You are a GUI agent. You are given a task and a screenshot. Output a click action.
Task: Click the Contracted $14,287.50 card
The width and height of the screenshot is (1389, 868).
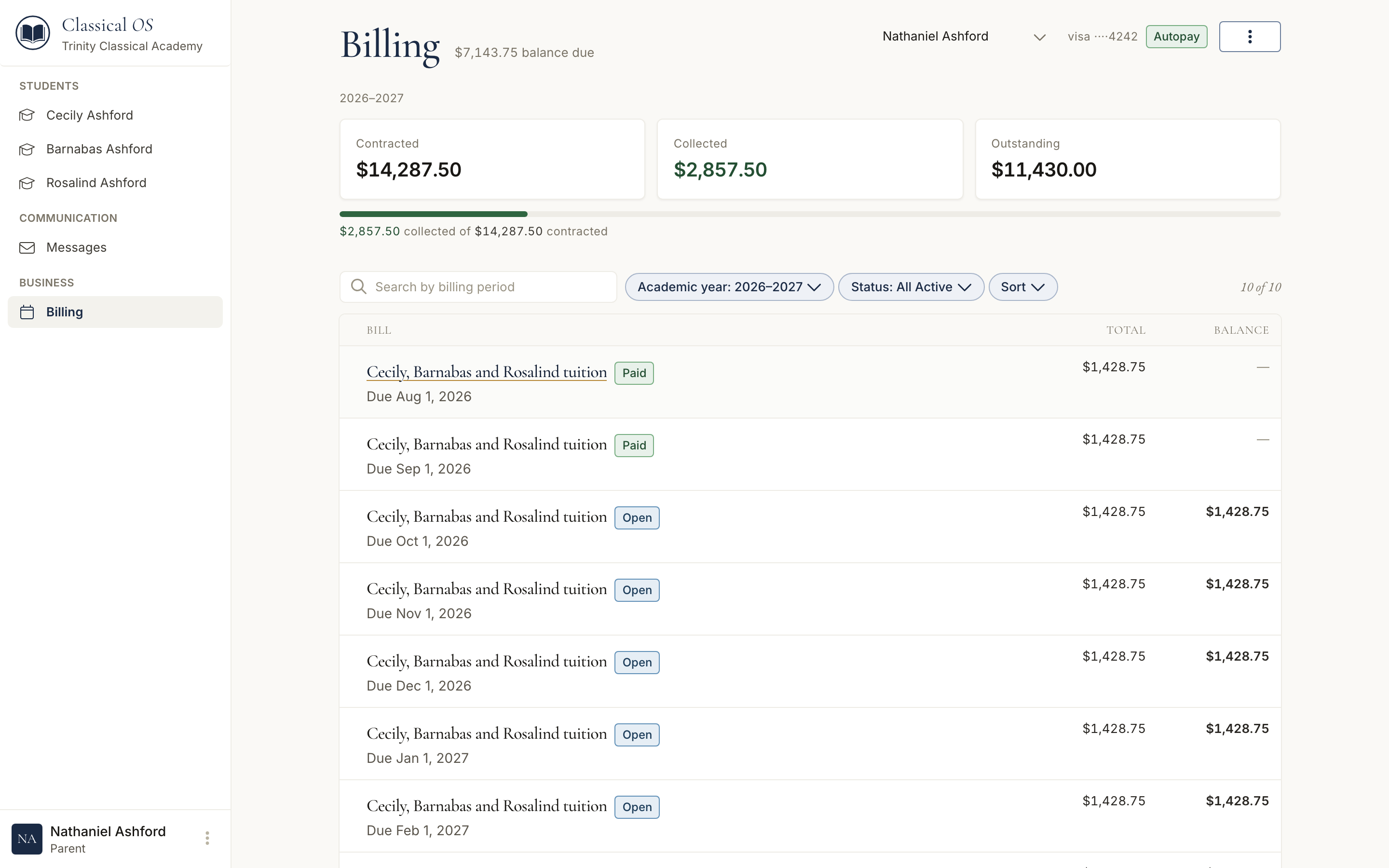click(x=492, y=159)
